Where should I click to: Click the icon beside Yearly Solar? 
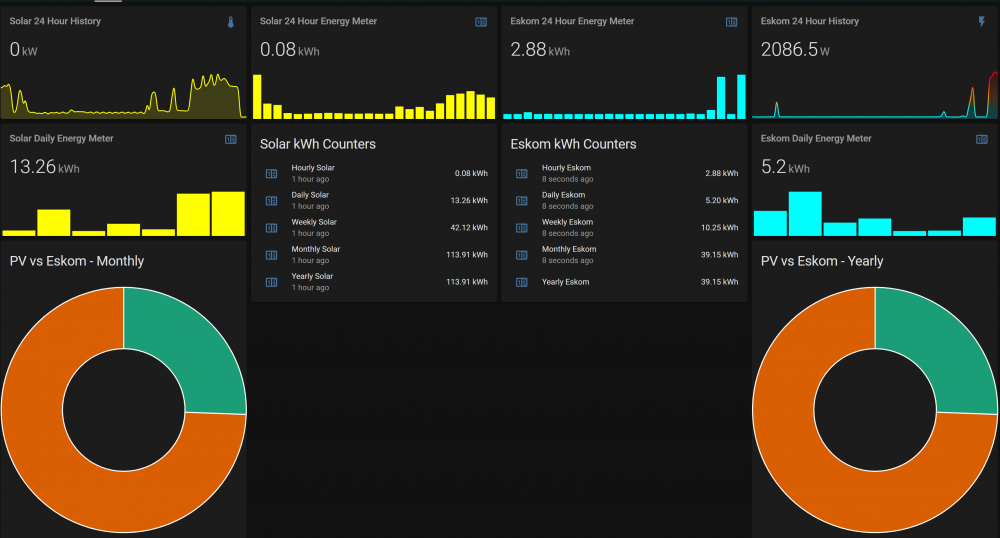(271, 282)
